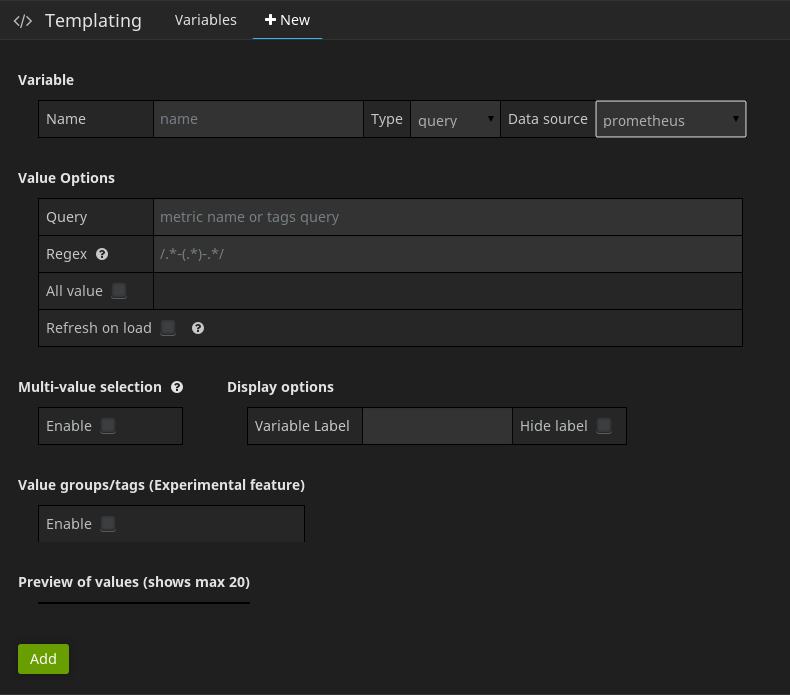Enable Value groups/tags checkbox
790x695 pixels.
[108, 524]
